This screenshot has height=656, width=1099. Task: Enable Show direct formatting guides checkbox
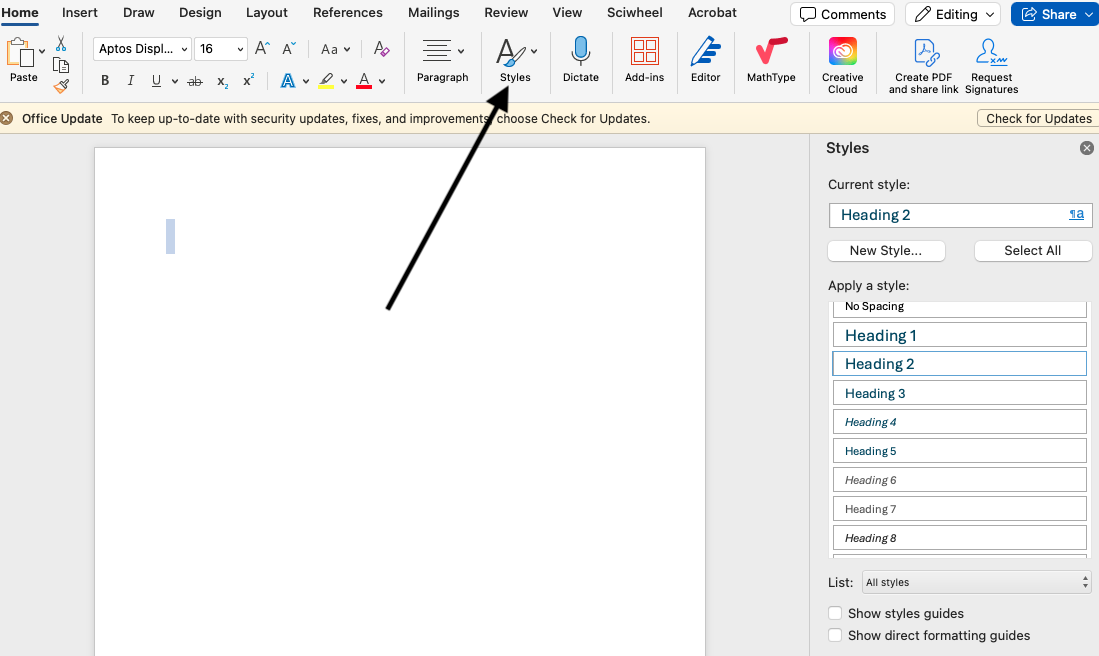(835, 635)
